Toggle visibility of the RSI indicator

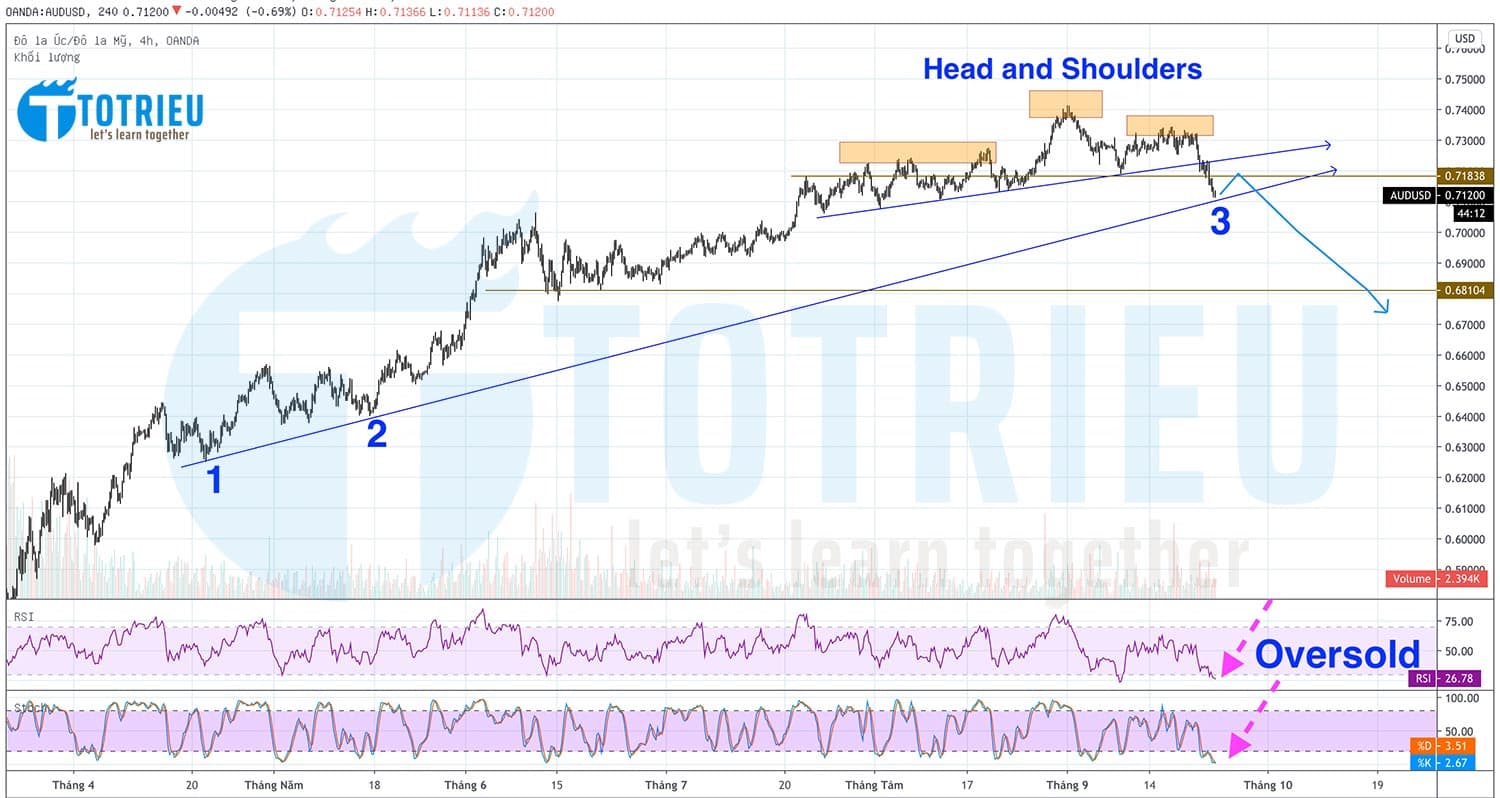click(x=24, y=617)
